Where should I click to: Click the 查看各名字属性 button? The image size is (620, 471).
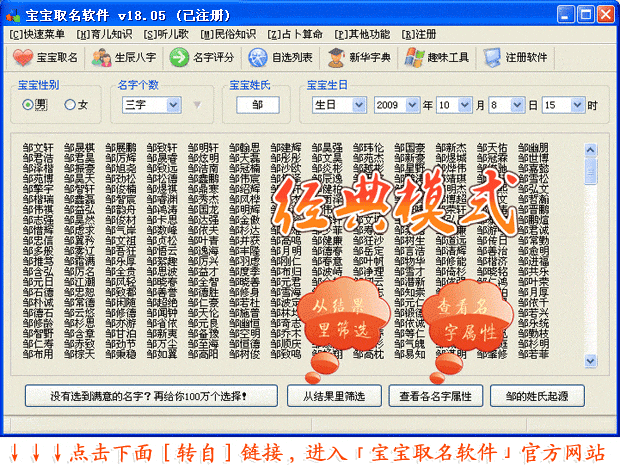436,396
